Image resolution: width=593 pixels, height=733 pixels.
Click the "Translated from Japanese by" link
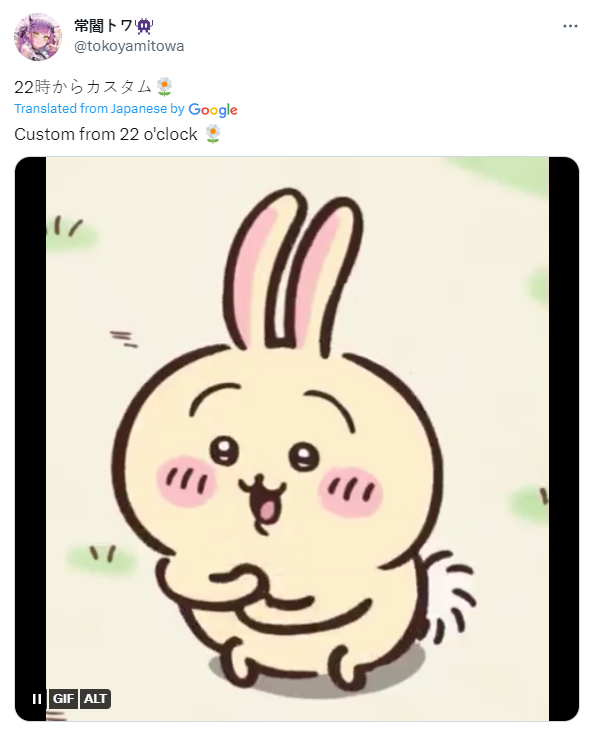pyautogui.click(x=99, y=108)
